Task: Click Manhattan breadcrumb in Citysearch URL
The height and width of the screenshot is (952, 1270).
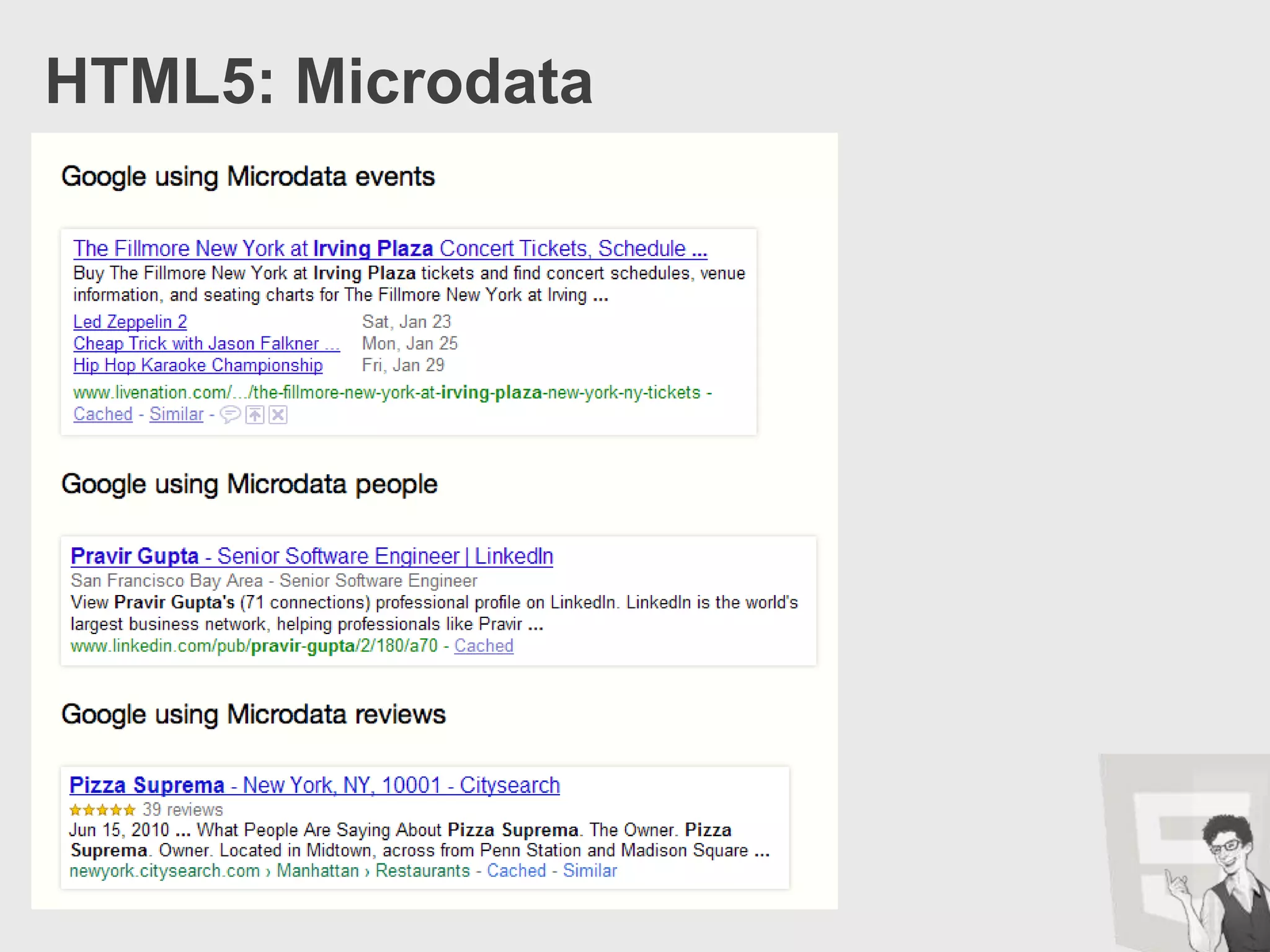Action: click(317, 871)
